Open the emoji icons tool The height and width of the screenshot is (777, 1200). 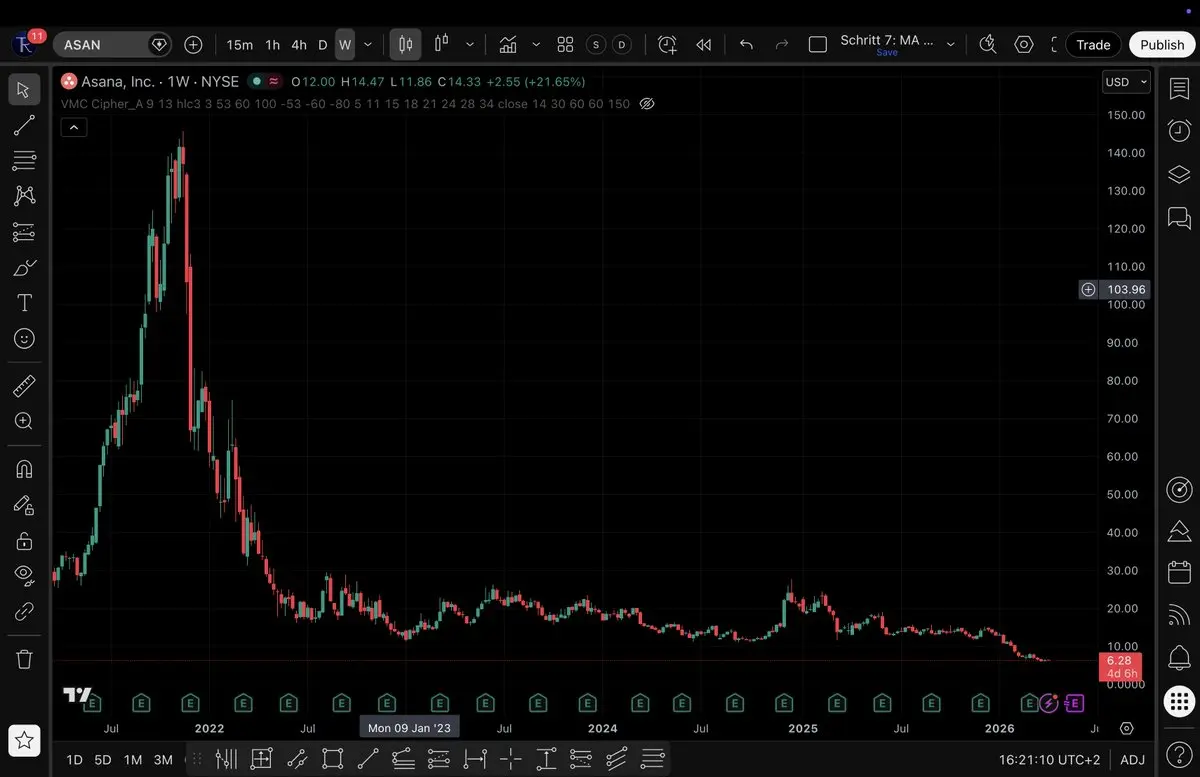click(x=24, y=339)
